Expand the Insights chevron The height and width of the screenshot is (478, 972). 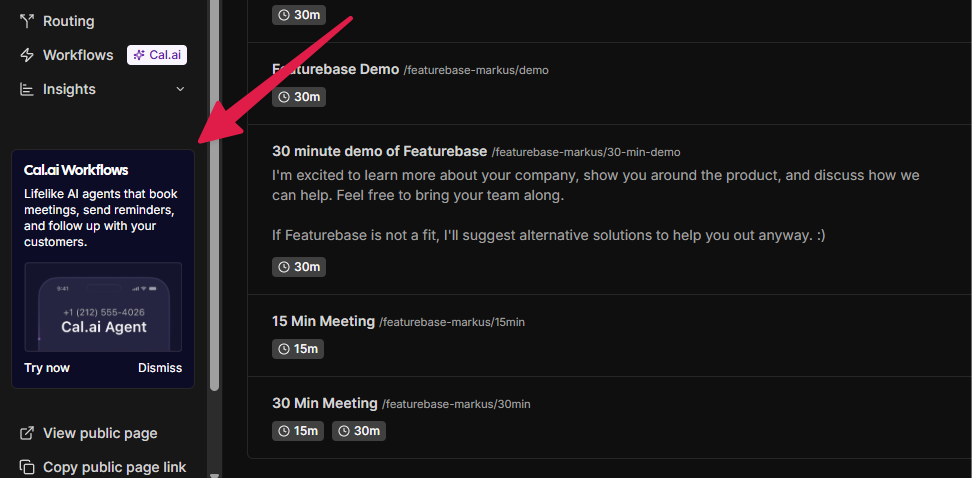click(x=180, y=89)
